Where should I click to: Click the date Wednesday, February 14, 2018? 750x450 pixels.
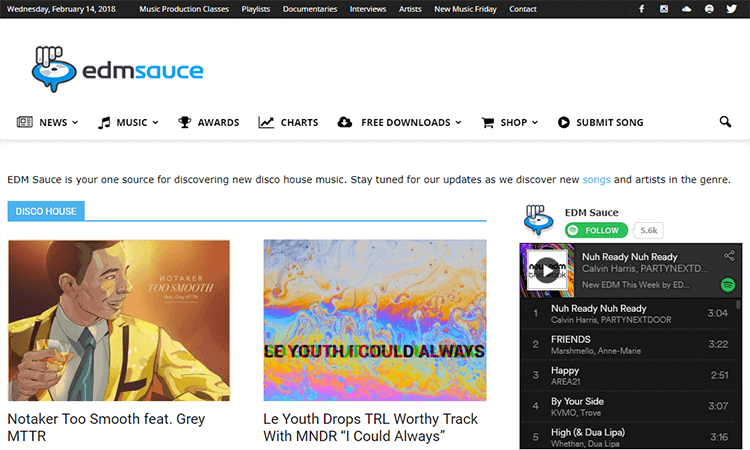pyautogui.click(x=61, y=9)
